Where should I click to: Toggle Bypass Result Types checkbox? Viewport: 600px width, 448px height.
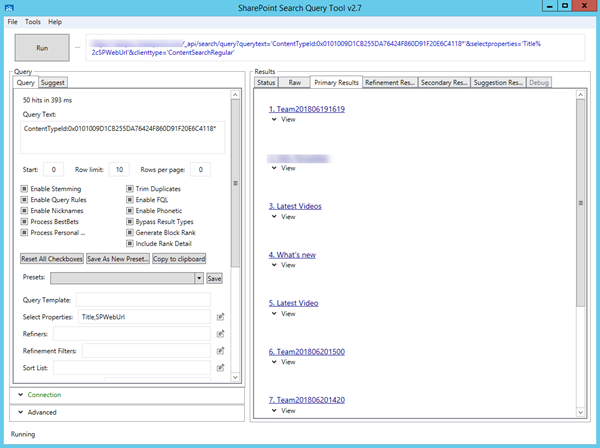[130, 222]
